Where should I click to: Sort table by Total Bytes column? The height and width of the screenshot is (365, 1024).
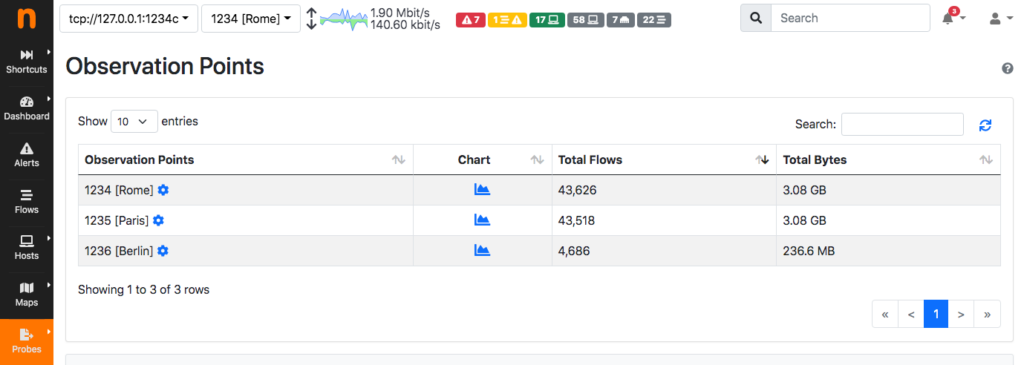point(888,160)
